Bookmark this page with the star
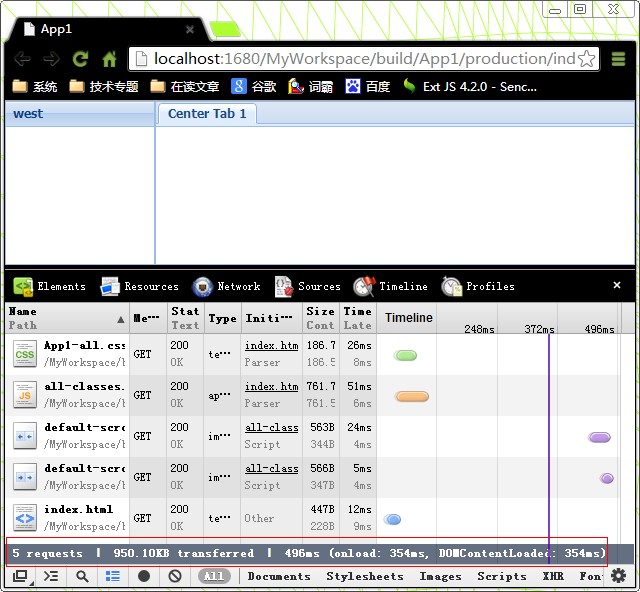 (587, 59)
